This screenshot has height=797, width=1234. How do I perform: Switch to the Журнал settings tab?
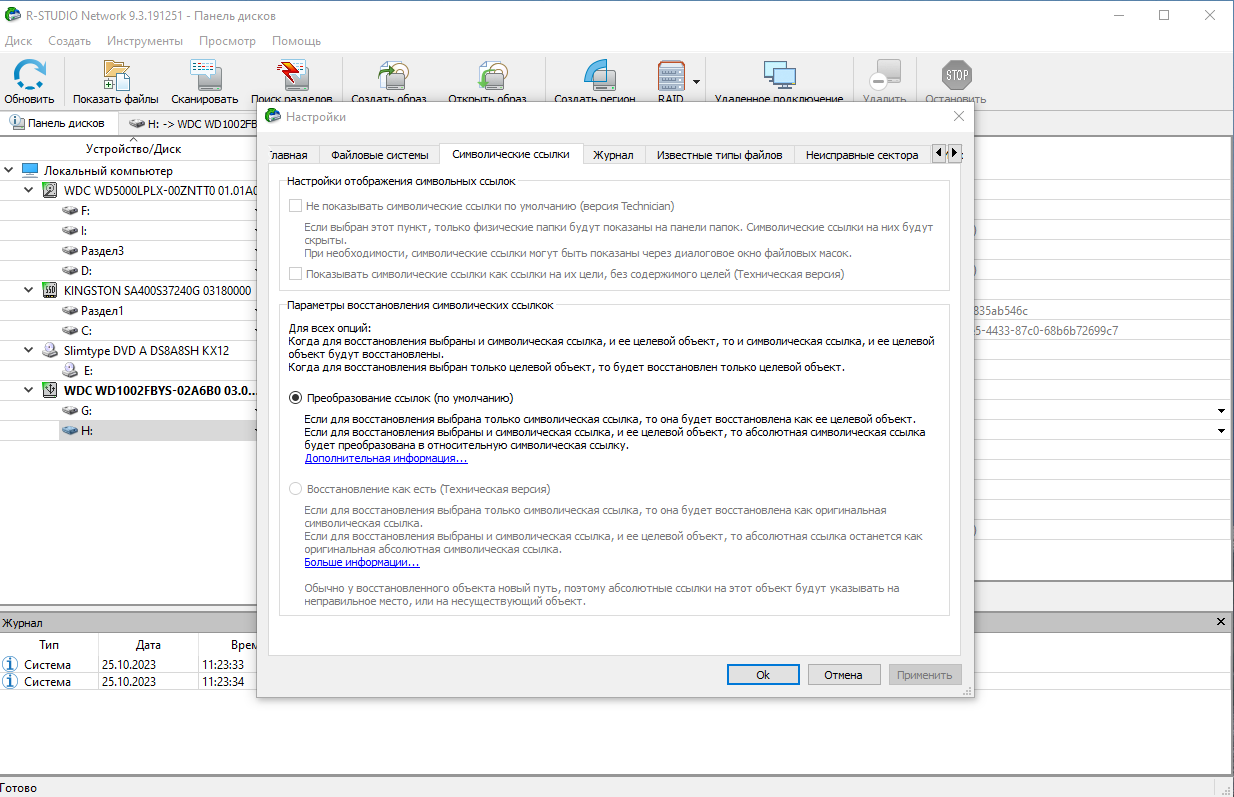(613, 155)
